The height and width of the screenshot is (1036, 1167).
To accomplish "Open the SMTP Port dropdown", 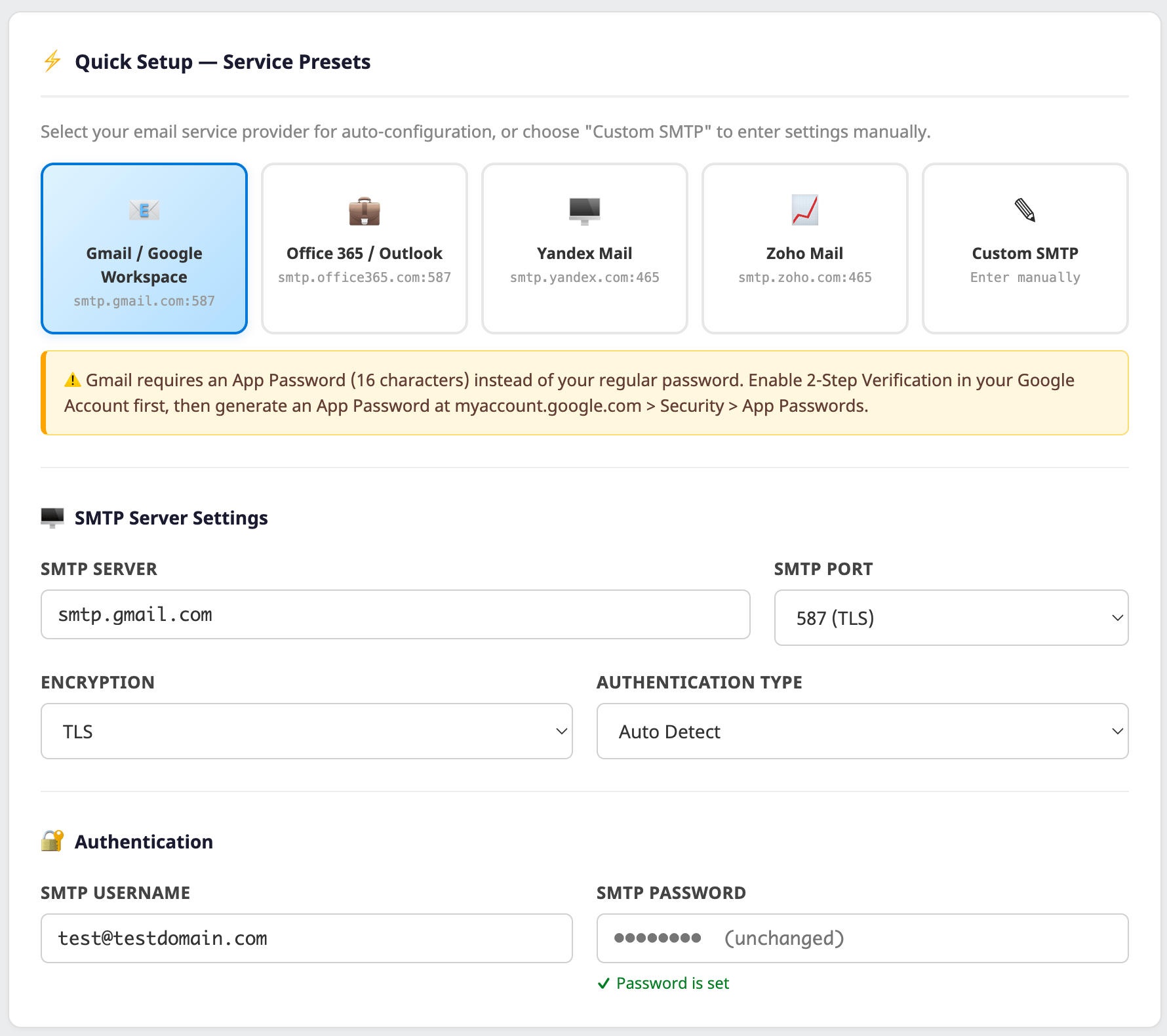I will pyautogui.click(x=951, y=618).
